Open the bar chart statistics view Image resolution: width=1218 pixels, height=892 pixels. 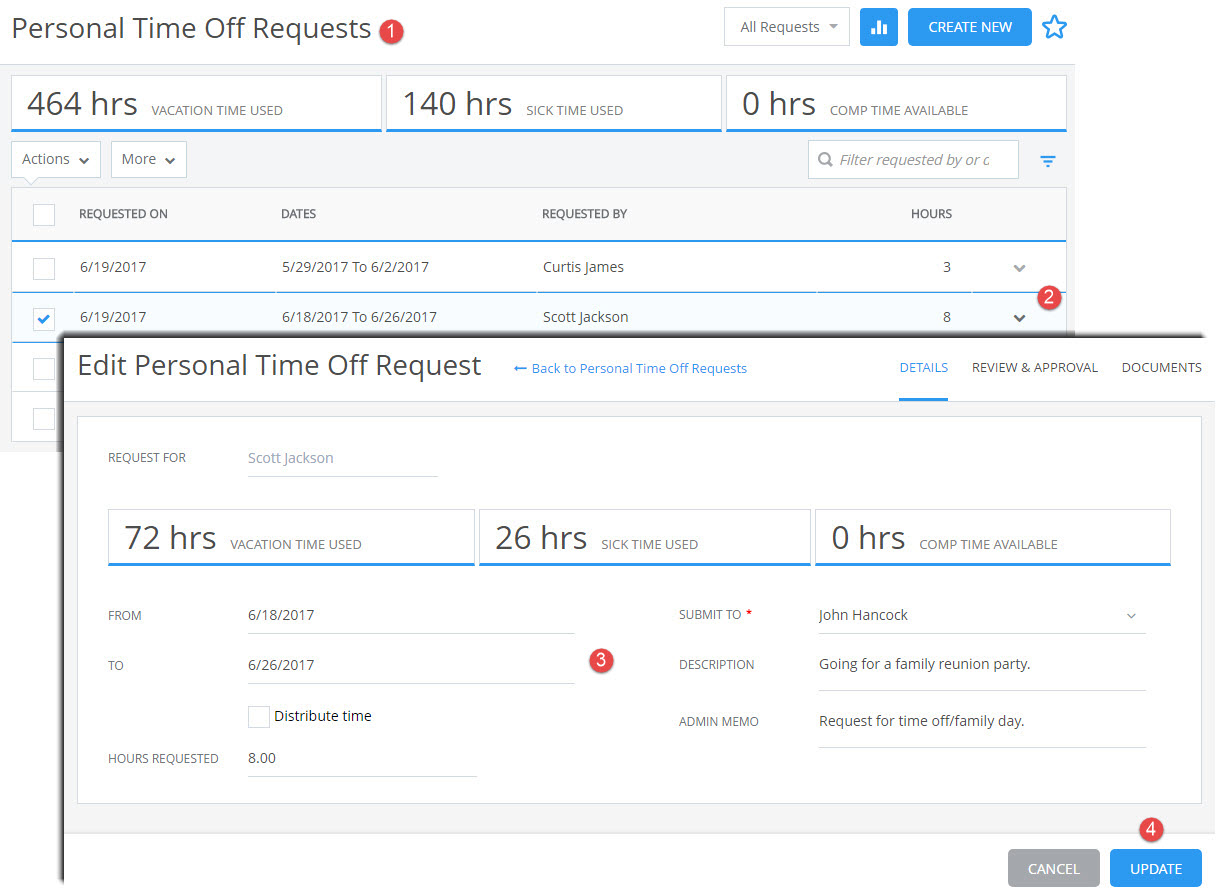878,27
